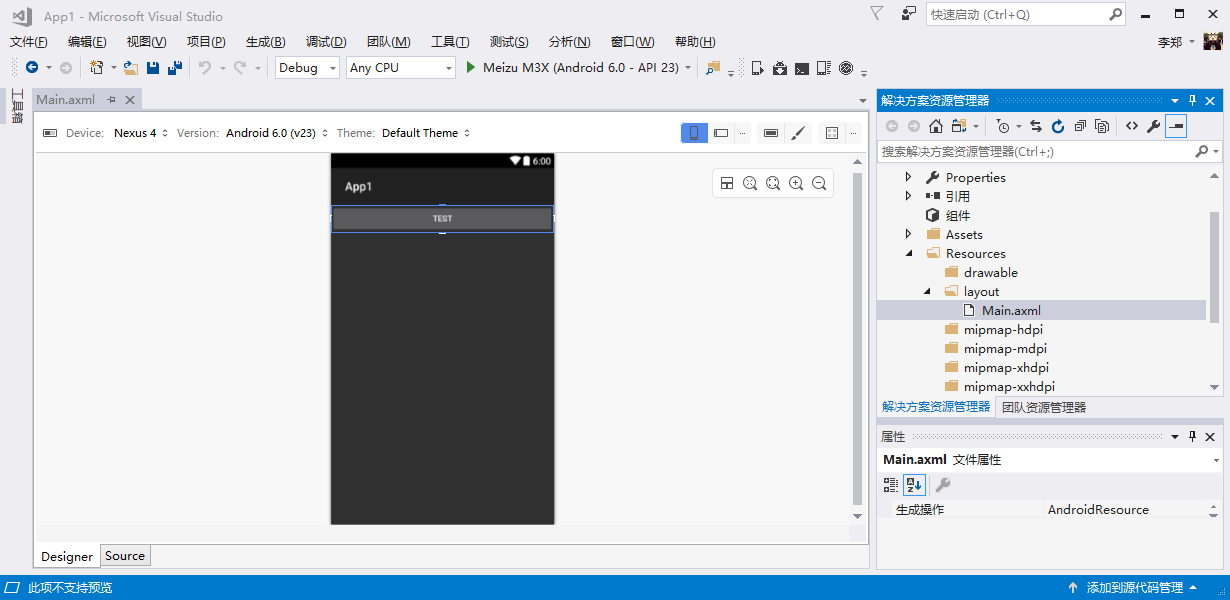
Task: Collapse the Resources folder
Action: 909,253
